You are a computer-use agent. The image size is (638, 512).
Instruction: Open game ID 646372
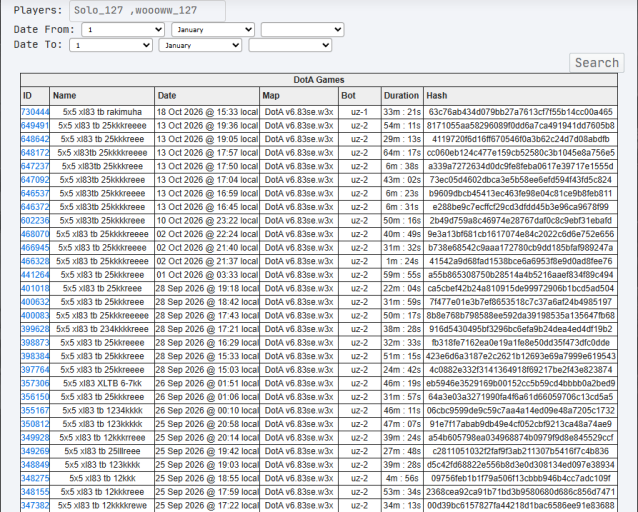tap(35, 207)
